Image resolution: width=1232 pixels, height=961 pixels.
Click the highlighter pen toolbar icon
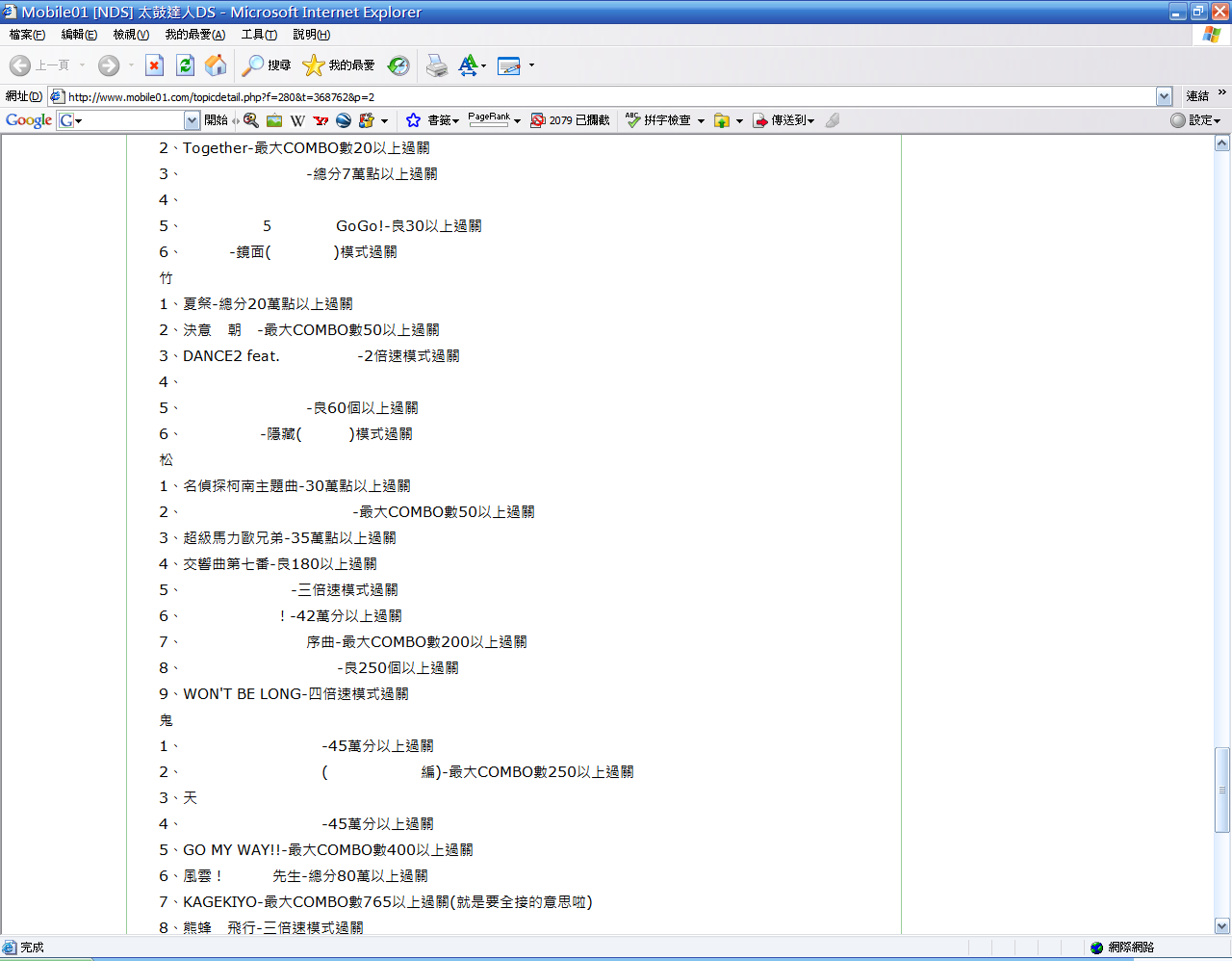click(x=833, y=120)
